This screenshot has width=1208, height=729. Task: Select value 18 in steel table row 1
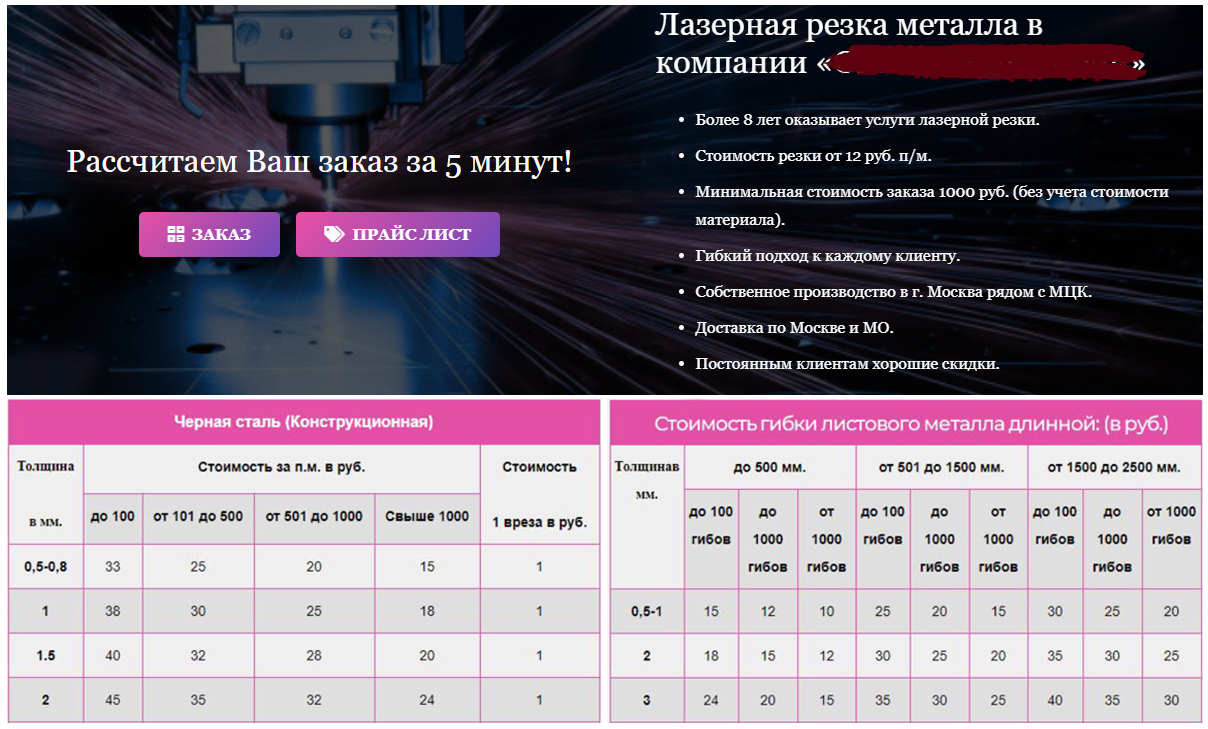click(x=427, y=611)
